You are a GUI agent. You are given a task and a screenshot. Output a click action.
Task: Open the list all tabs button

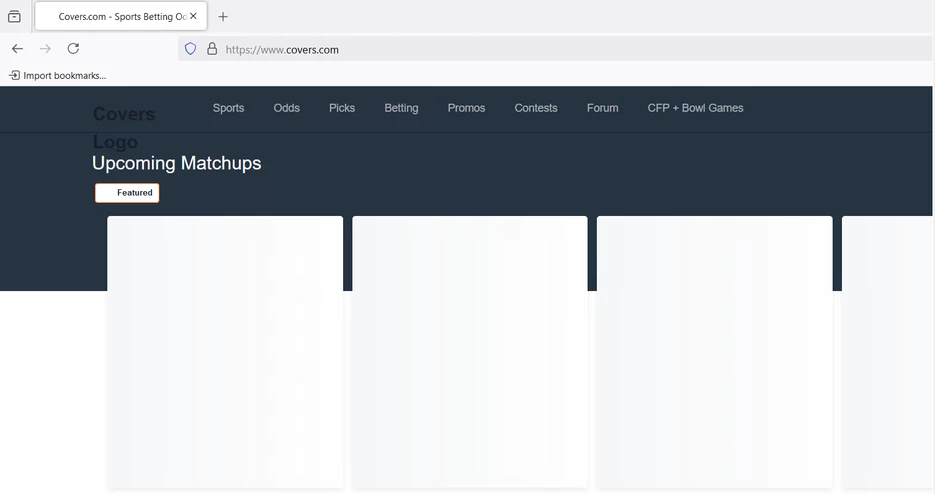click(x=14, y=17)
